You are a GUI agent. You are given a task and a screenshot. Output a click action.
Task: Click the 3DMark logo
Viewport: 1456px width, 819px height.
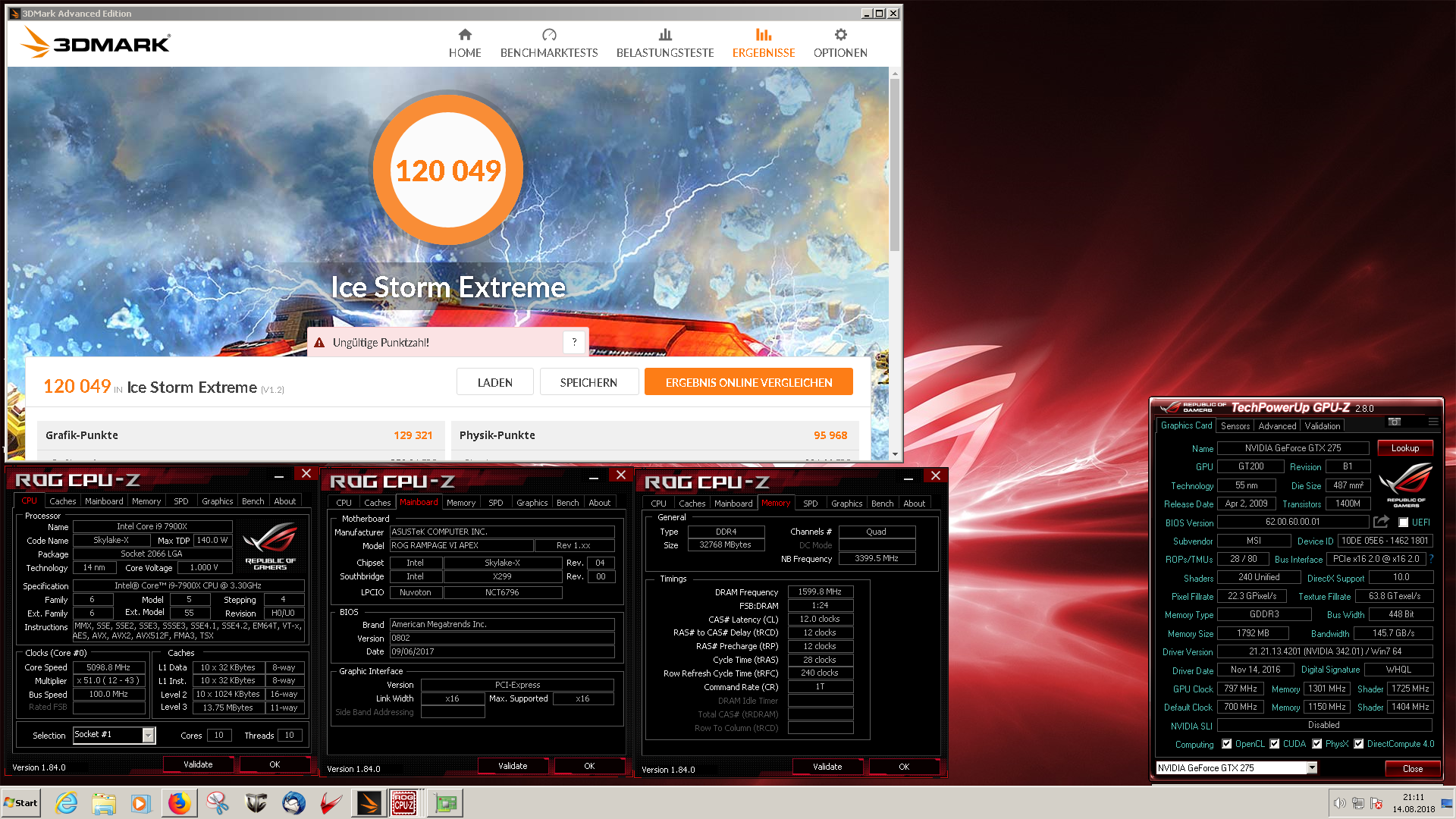pyautogui.click(x=96, y=42)
